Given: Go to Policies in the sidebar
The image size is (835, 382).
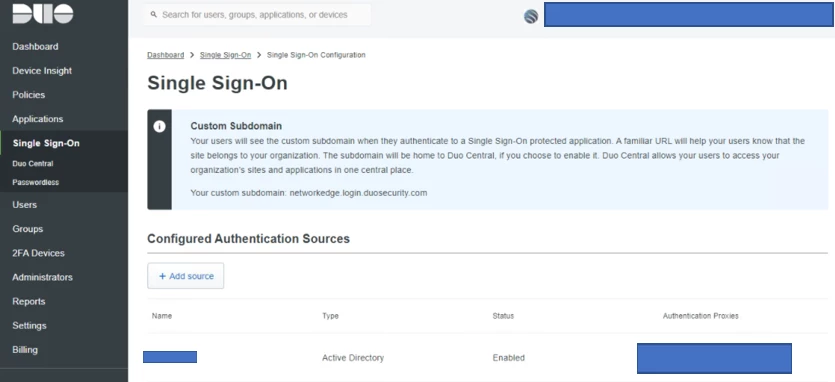Looking at the screenshot, I should pos(29,95).
